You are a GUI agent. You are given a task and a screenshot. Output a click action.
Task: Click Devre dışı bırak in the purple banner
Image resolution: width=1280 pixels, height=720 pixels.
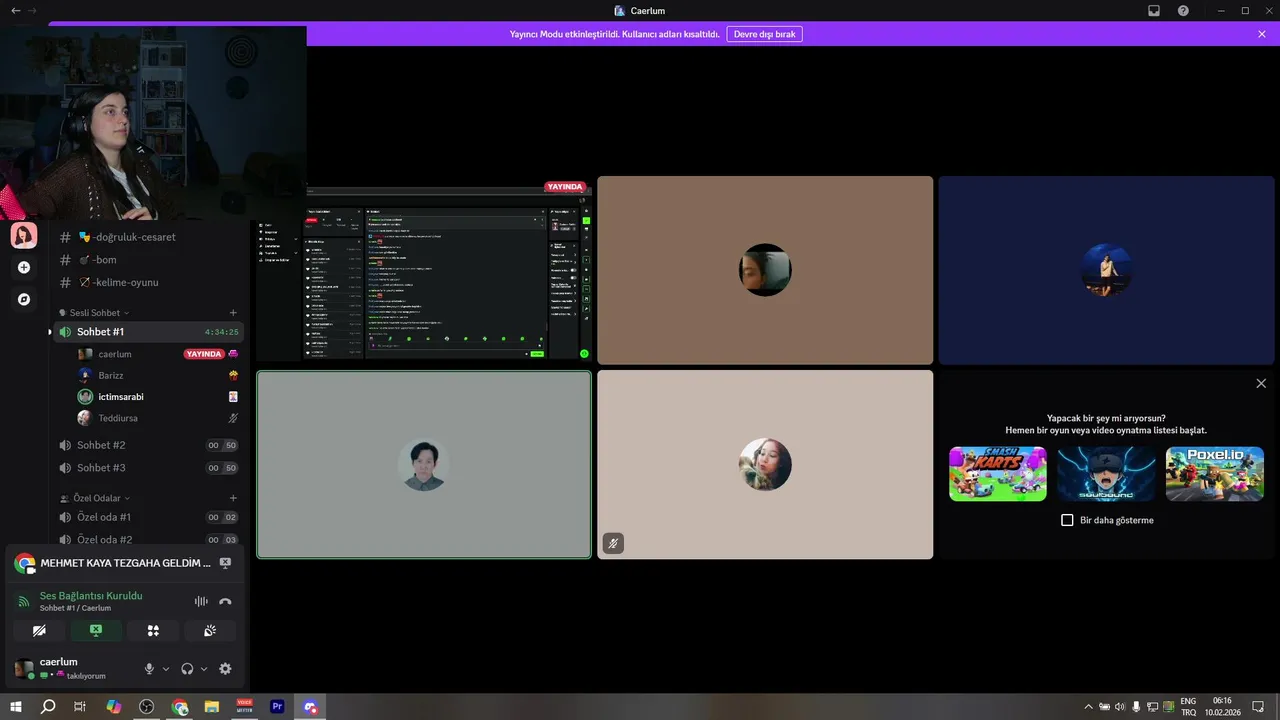[x=764, y=34]
